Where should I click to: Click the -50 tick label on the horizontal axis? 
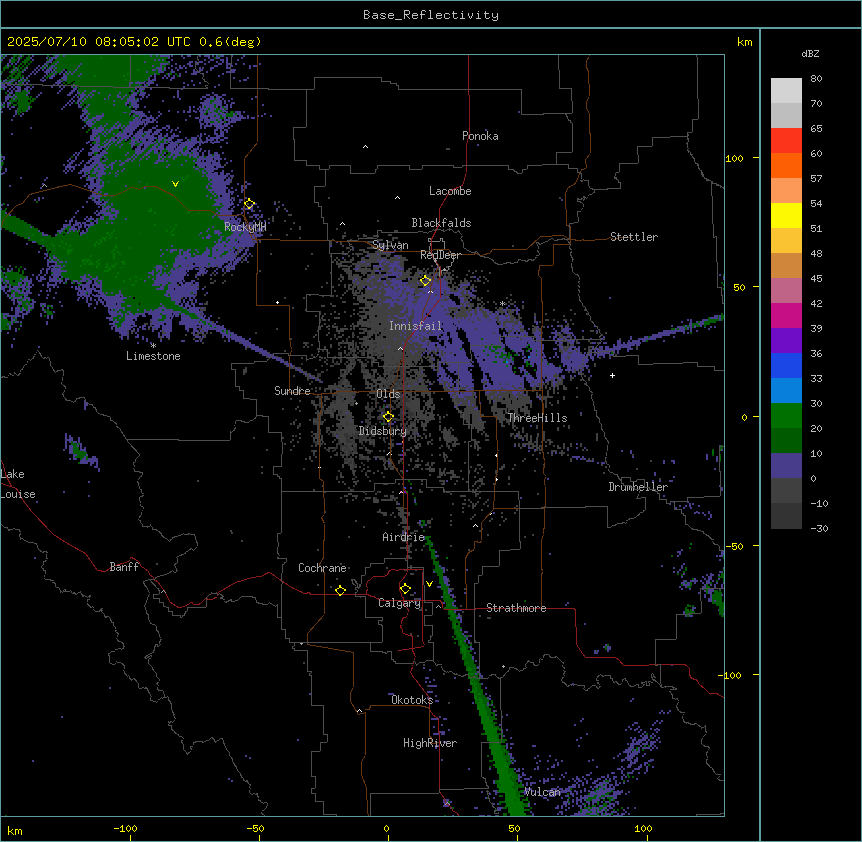[255, 828]
